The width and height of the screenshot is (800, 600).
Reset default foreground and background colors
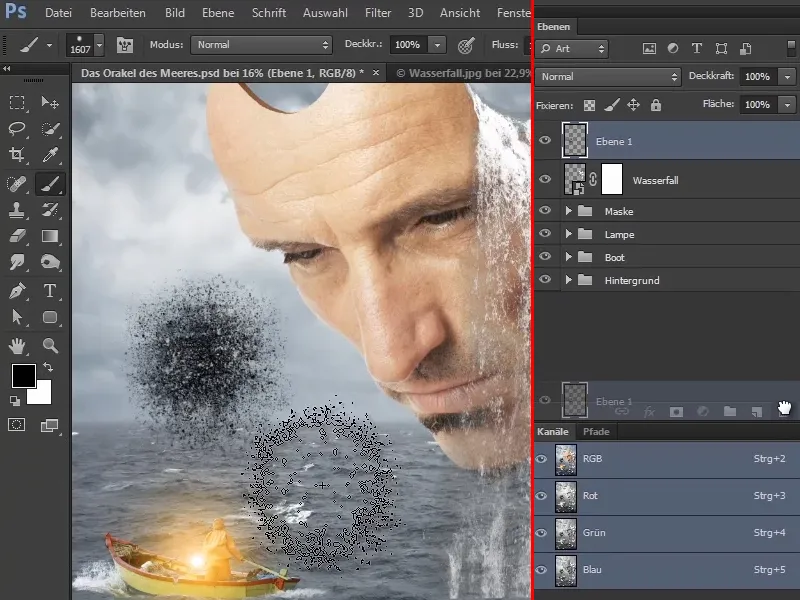click(15, 401)
